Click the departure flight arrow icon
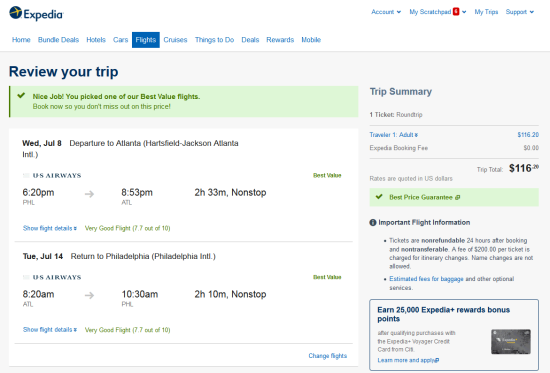 coord(89,194)
